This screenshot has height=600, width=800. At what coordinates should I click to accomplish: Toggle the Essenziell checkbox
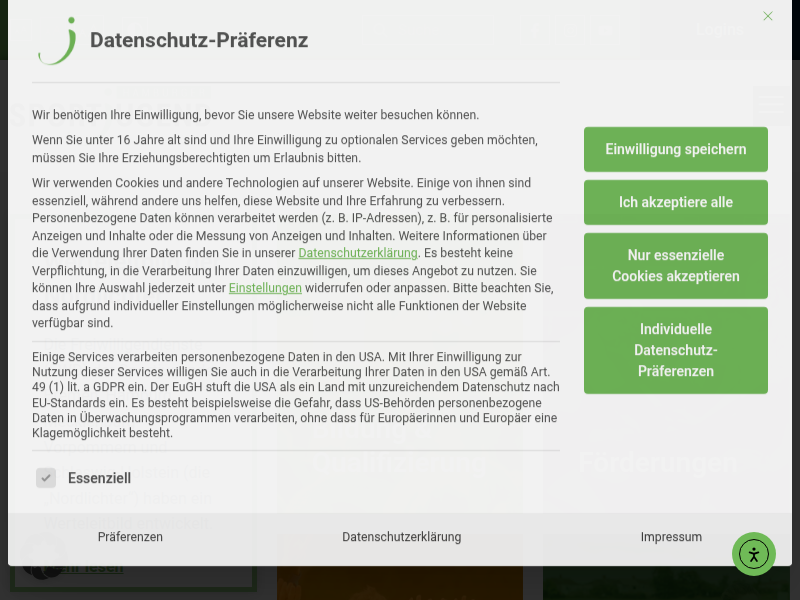[x=46, y=478]
